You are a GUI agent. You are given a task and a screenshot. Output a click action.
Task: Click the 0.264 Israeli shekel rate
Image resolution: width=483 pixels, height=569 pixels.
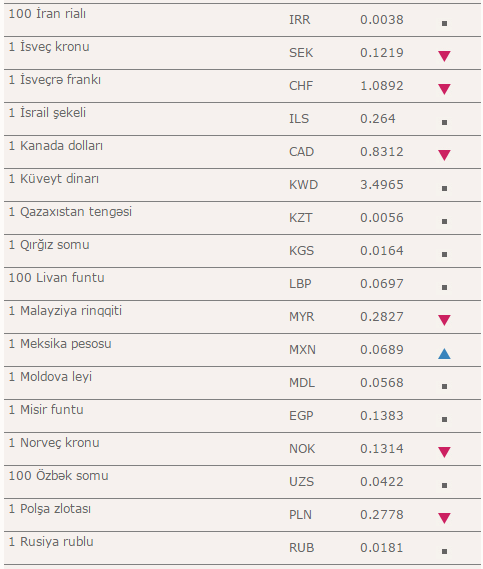(x=377, y=119)
